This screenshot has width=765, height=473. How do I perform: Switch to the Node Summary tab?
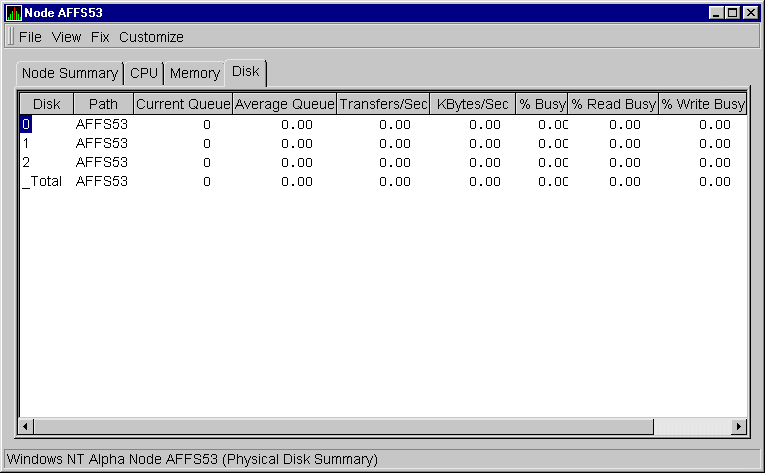[70, 73]
